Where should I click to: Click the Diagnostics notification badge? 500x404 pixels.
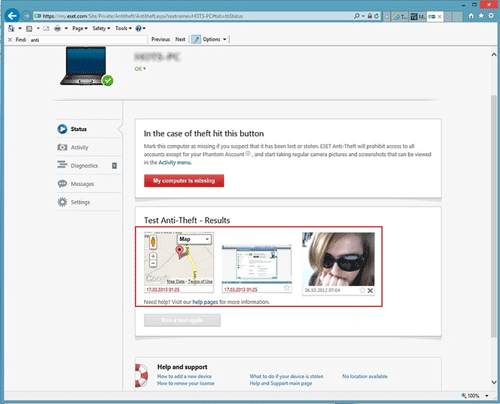[x=114, y=166]
